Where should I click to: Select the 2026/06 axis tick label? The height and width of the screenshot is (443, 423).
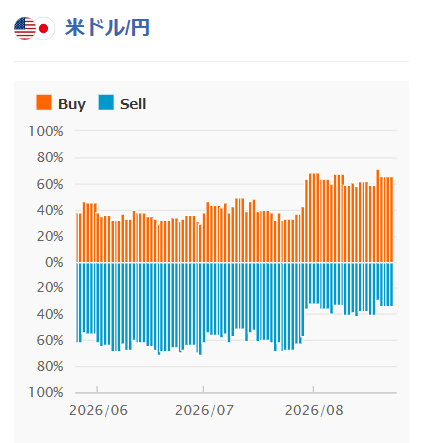click(x=98, y=410)
